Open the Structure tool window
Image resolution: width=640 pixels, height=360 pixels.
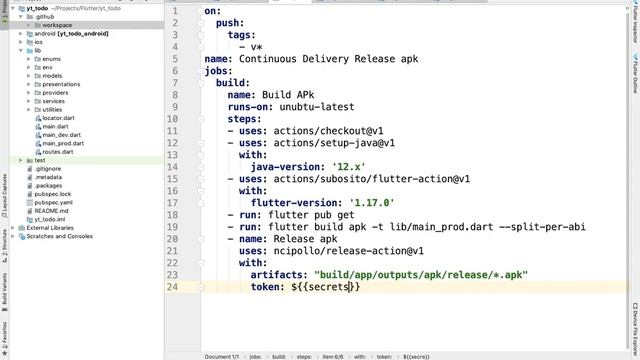click(x=4, y=245)
